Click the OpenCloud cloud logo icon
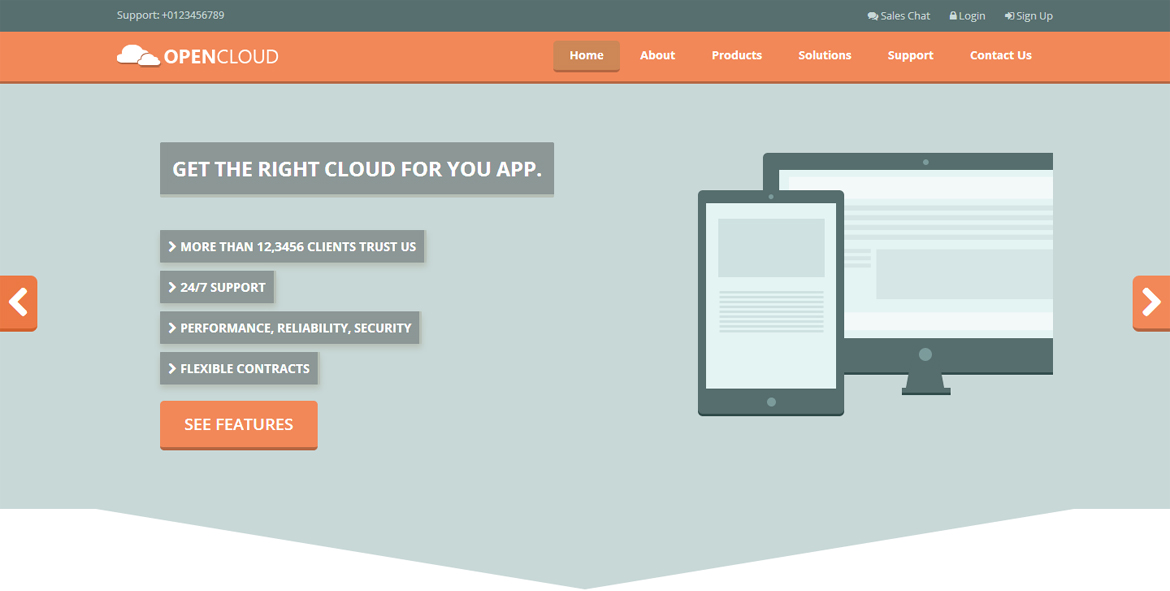Viewport: 1170px width, 591px height. point(138,56)
